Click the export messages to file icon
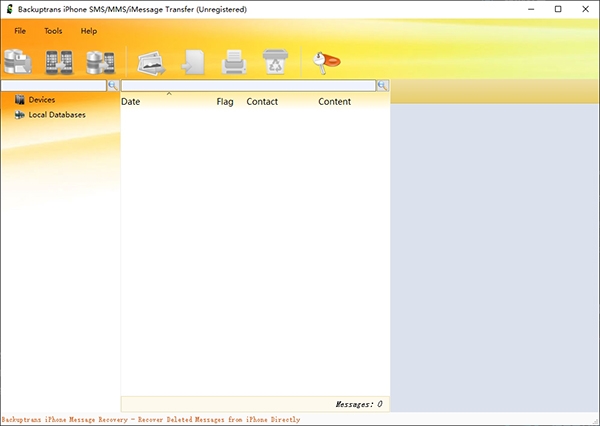Viewport: 600px width, 426px height. pos(193,62)
